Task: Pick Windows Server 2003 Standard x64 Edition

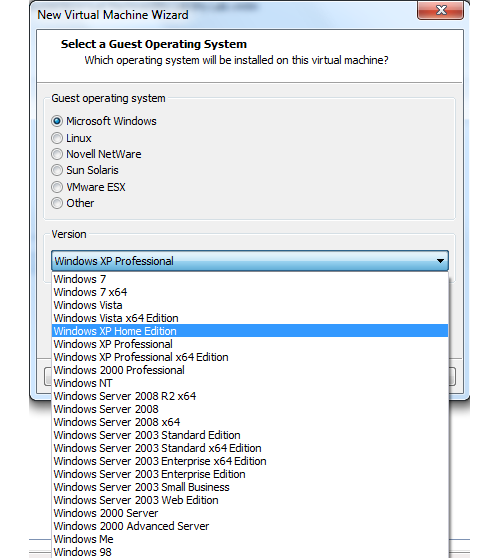Action: coord(250,448)
